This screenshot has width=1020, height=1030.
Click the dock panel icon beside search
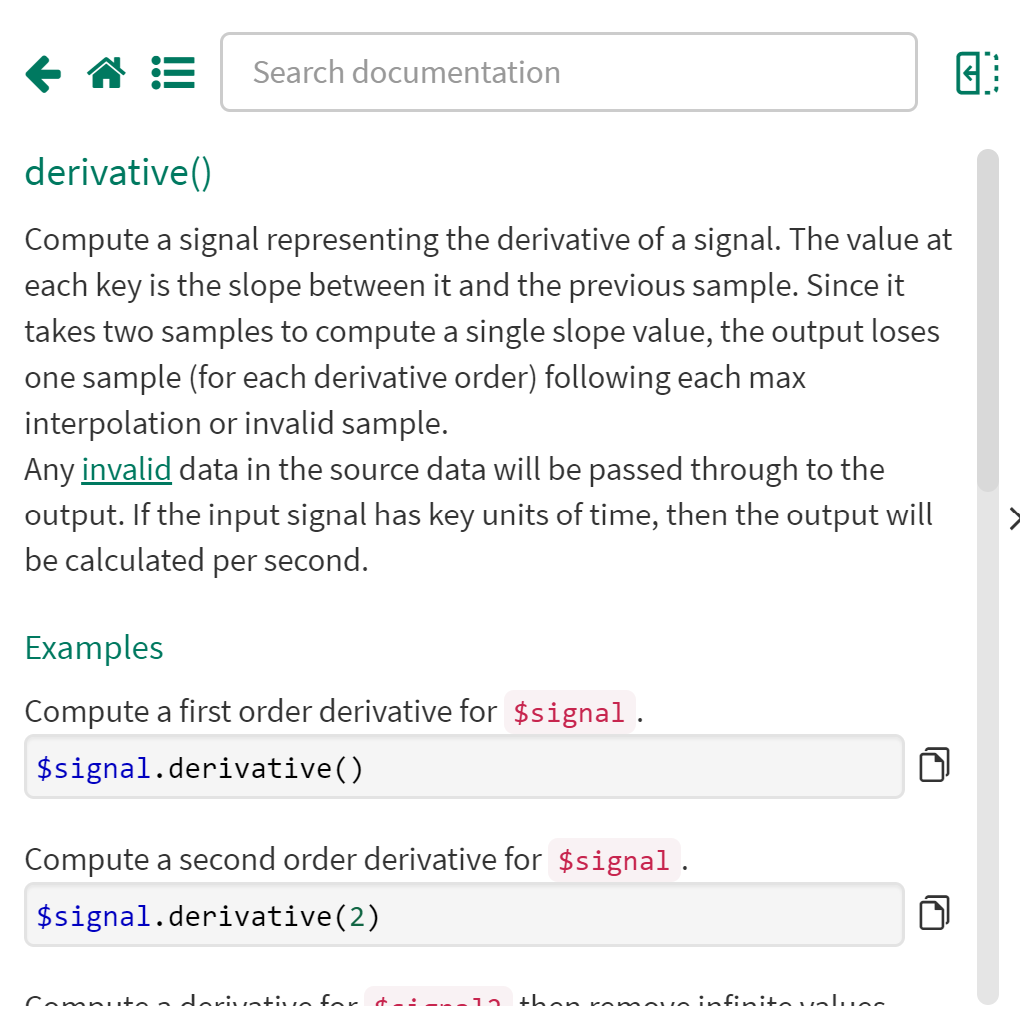977,73
